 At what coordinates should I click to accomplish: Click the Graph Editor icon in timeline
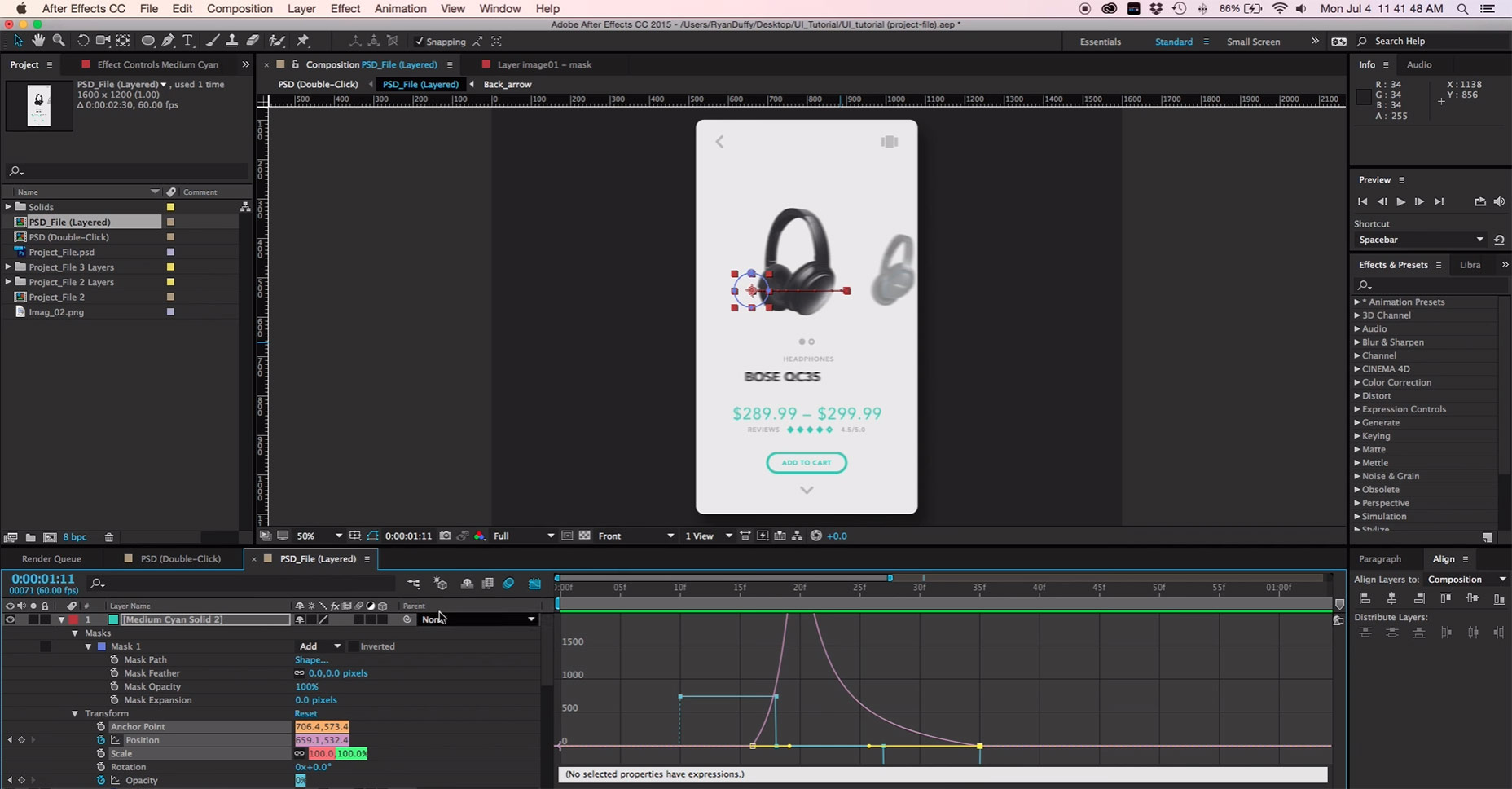534,584
